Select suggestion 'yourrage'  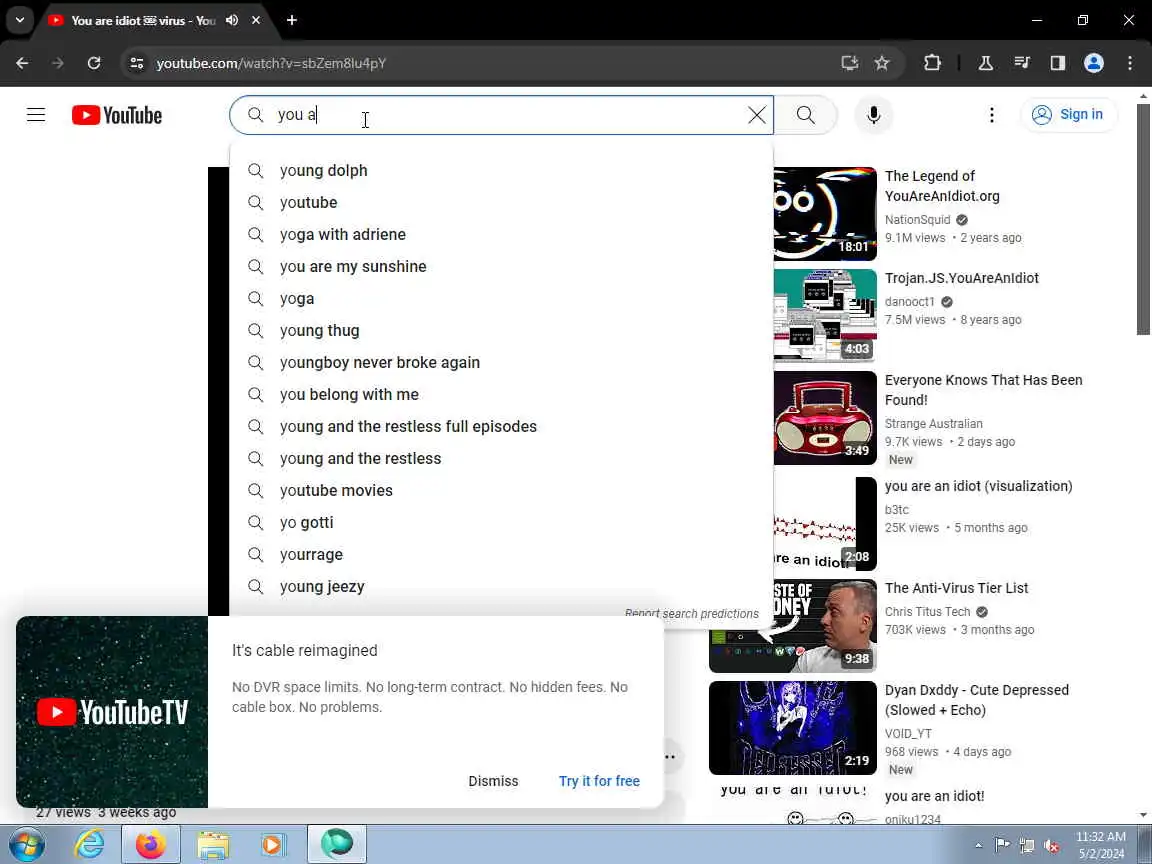pyautogui.click(x=501, y=555)
